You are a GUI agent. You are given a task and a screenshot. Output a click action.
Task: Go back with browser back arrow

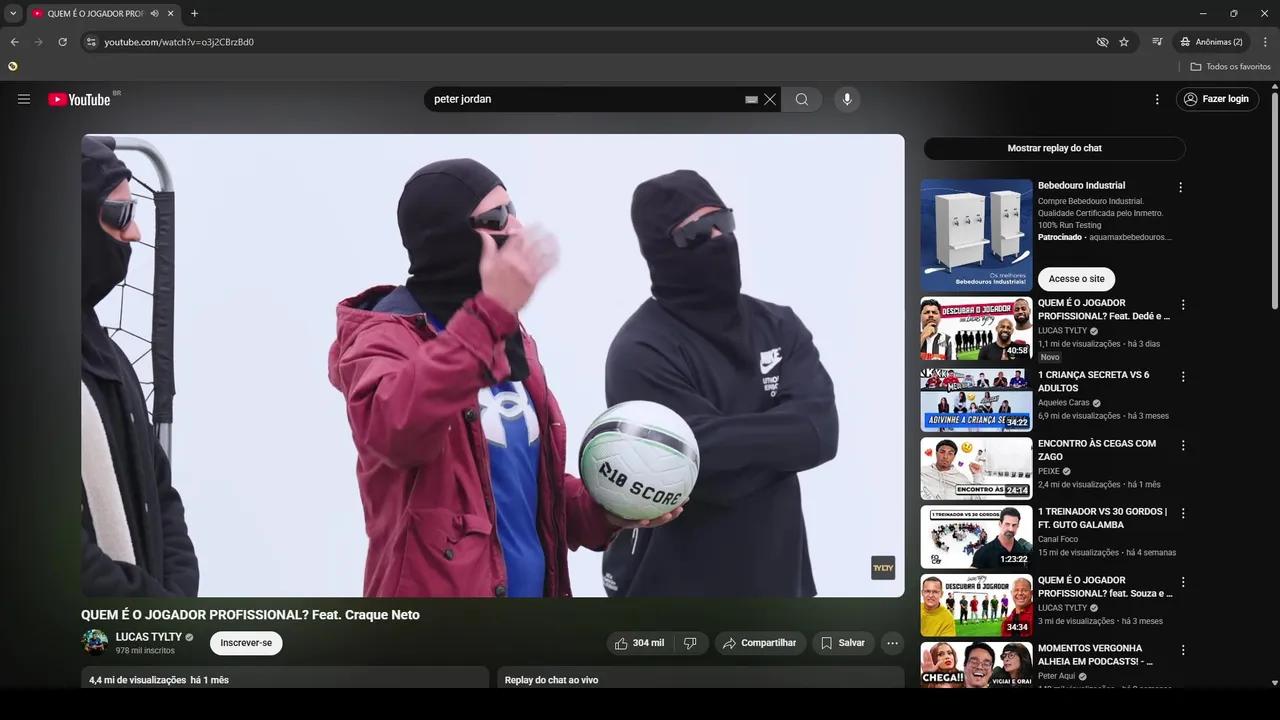pos(14,42)
